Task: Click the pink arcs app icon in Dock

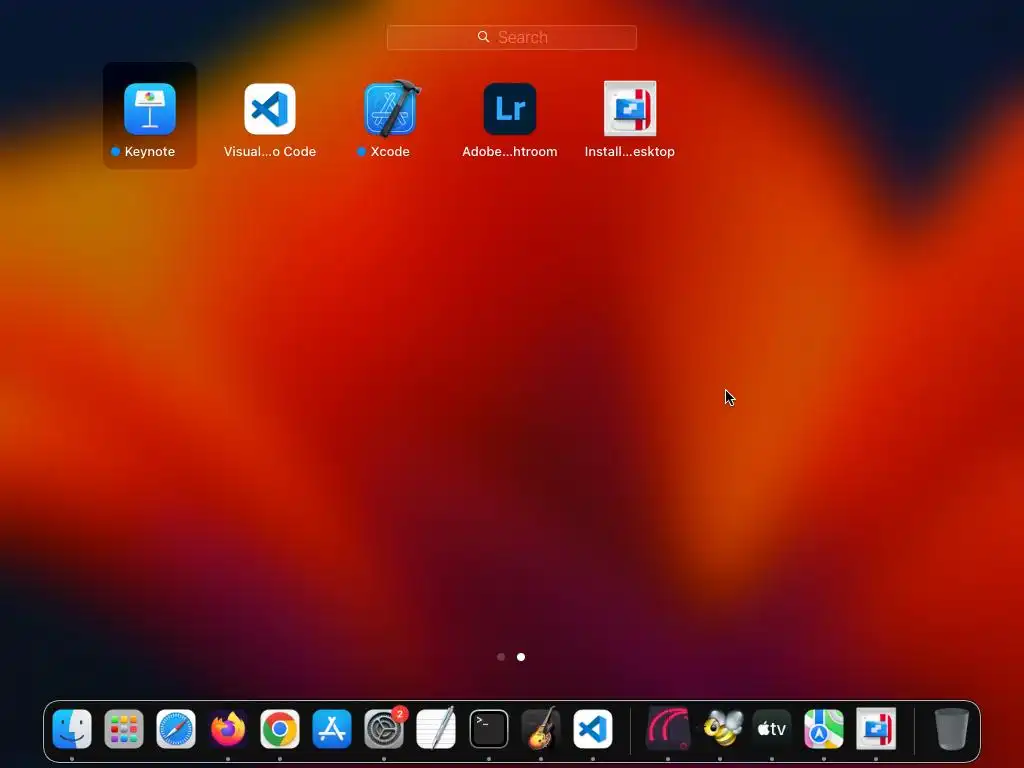Action: click(x=667, y=729)
